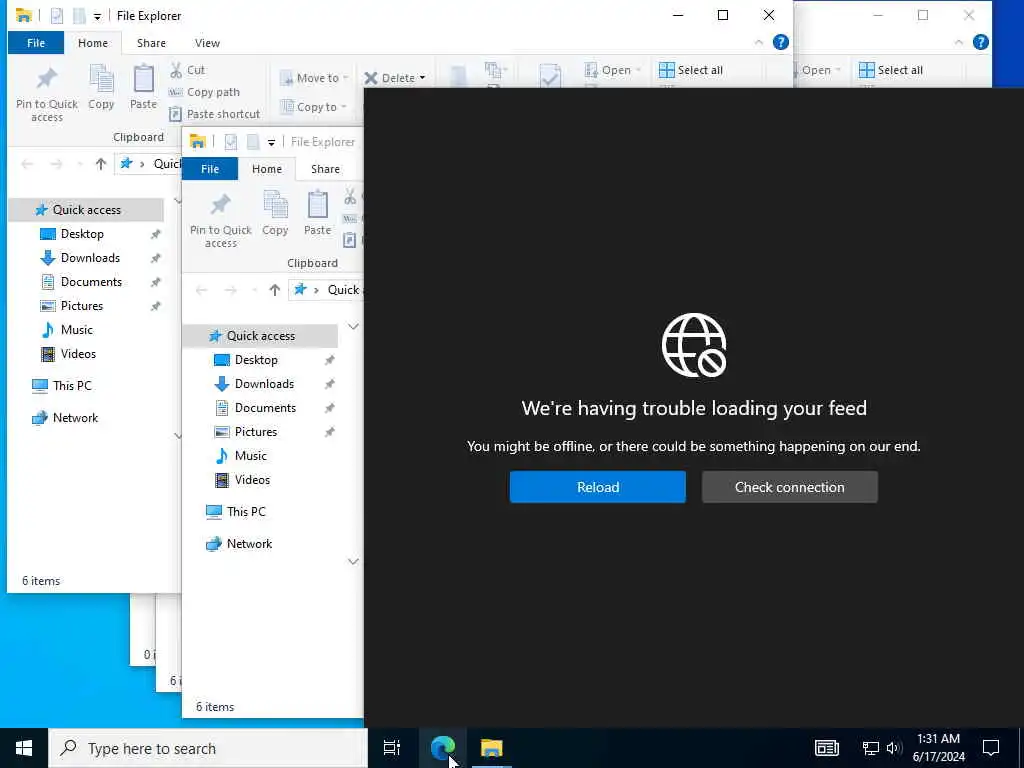Click File Explorer icon on taskbar
This screenshot has height=768, width=1024.
[492, 748]
